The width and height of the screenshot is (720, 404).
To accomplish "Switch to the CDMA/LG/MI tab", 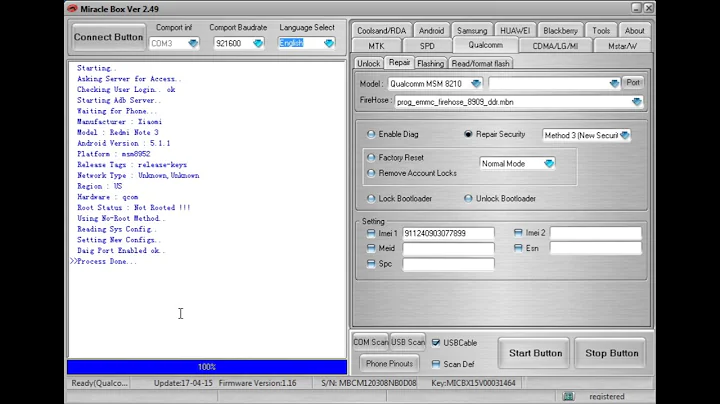I will (555, 46).
